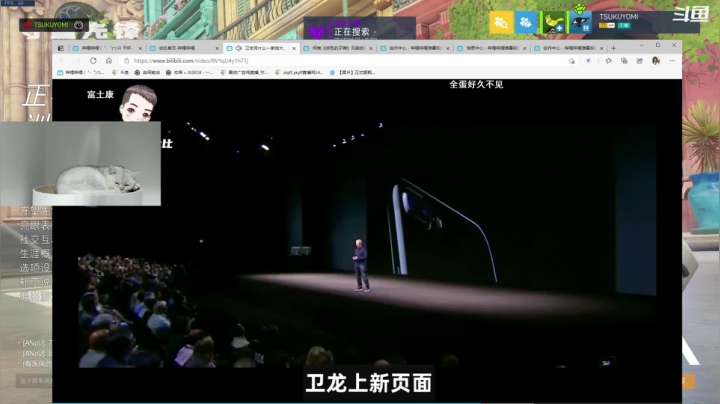Open the sixth favorites bar bookmark
Viewport: 720px width, 404px height.
point(299,73)
